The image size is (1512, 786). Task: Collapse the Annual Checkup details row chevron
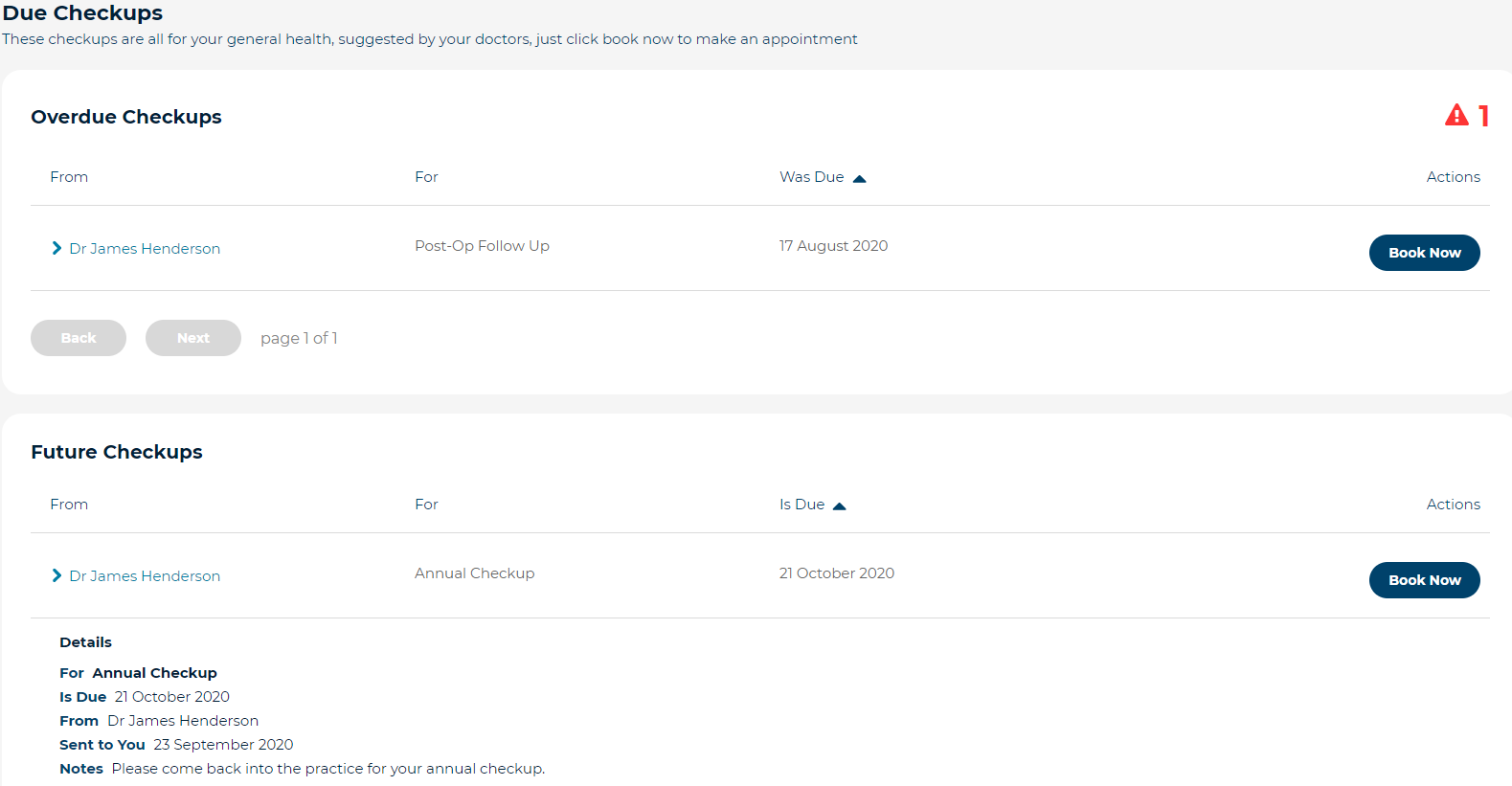[x=56, y=575]
